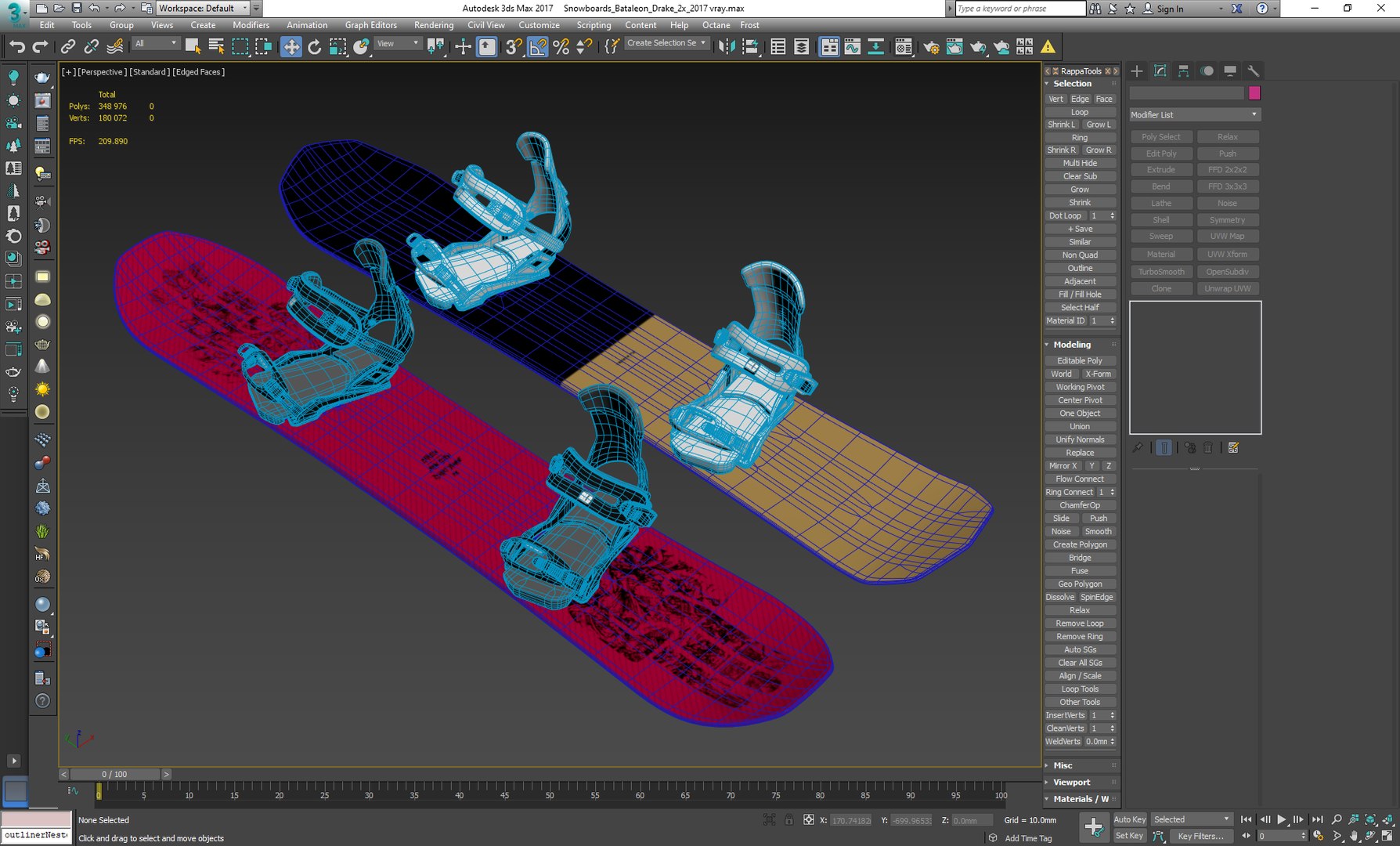Image resolution: width=1400 pixels, height=846 pixels.
Task: Open Render Setup teapot icon
Action: pos(931,47)
